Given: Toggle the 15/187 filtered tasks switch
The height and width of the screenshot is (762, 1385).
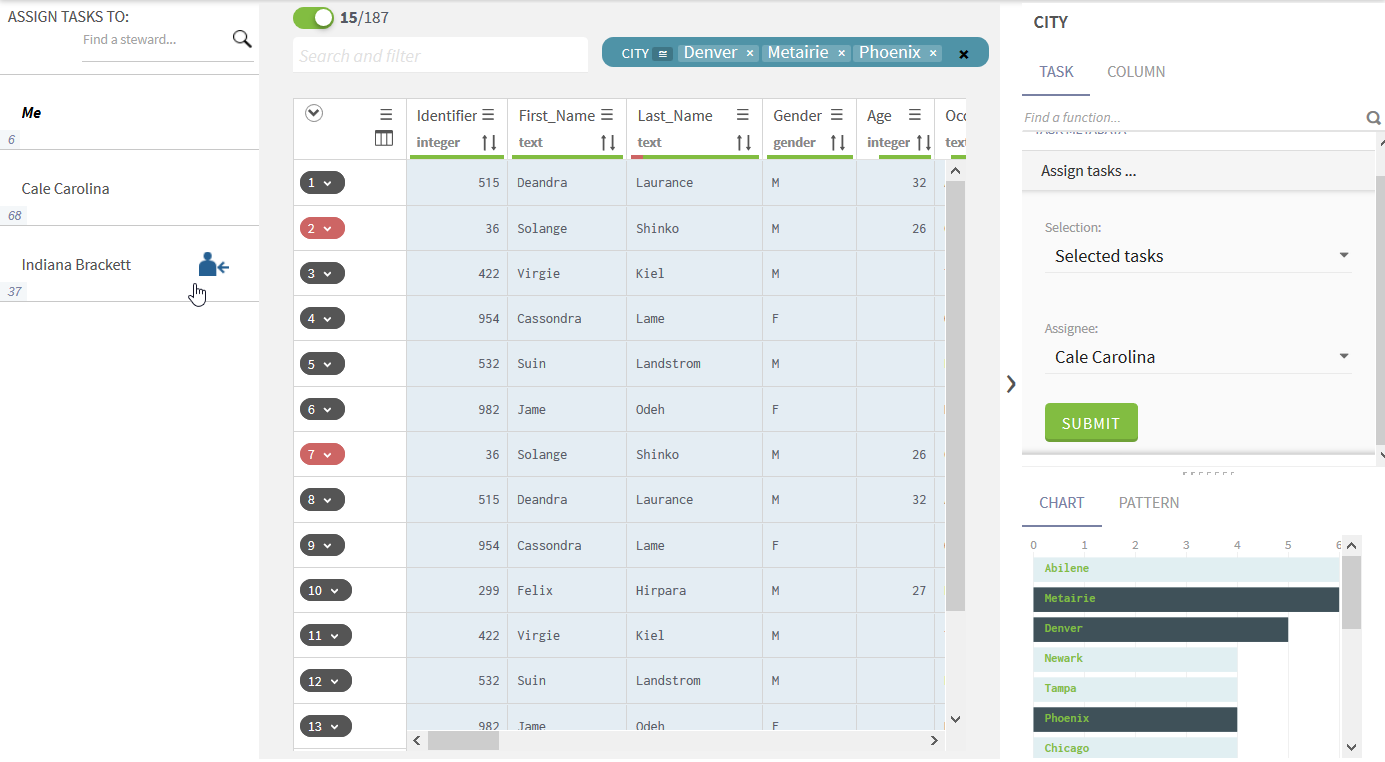Looking at the screenshot, I should [x=313, y=18].
